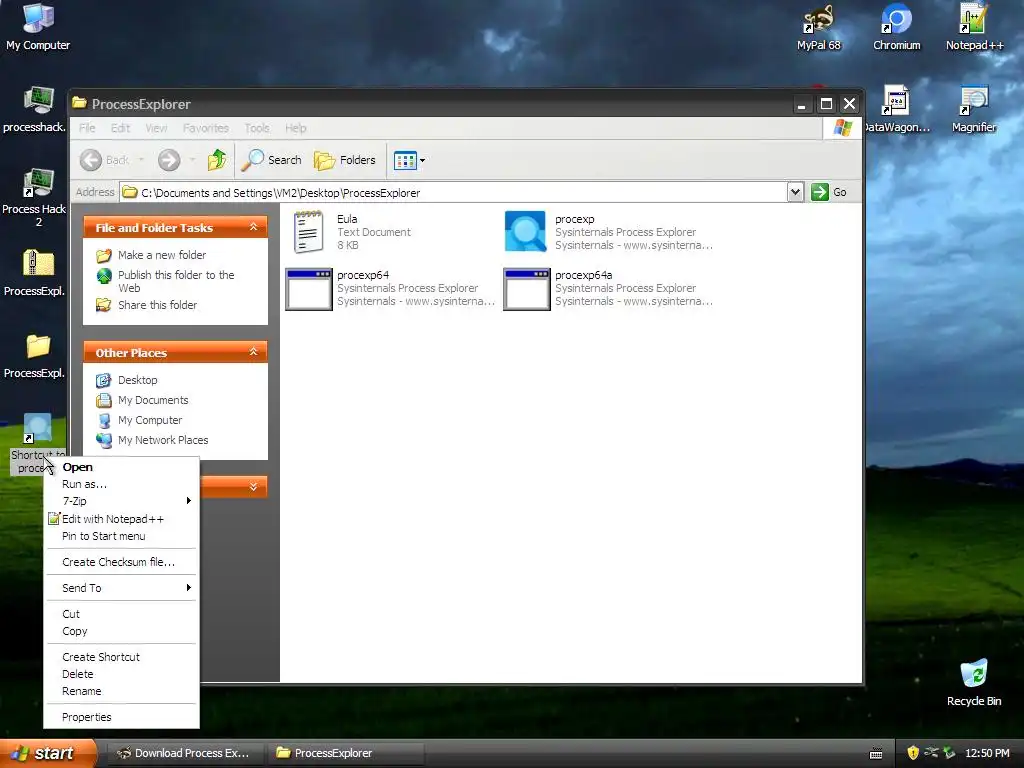Open the Tools menu
This screenshot has width=1024, height=768.
point(257,128)
